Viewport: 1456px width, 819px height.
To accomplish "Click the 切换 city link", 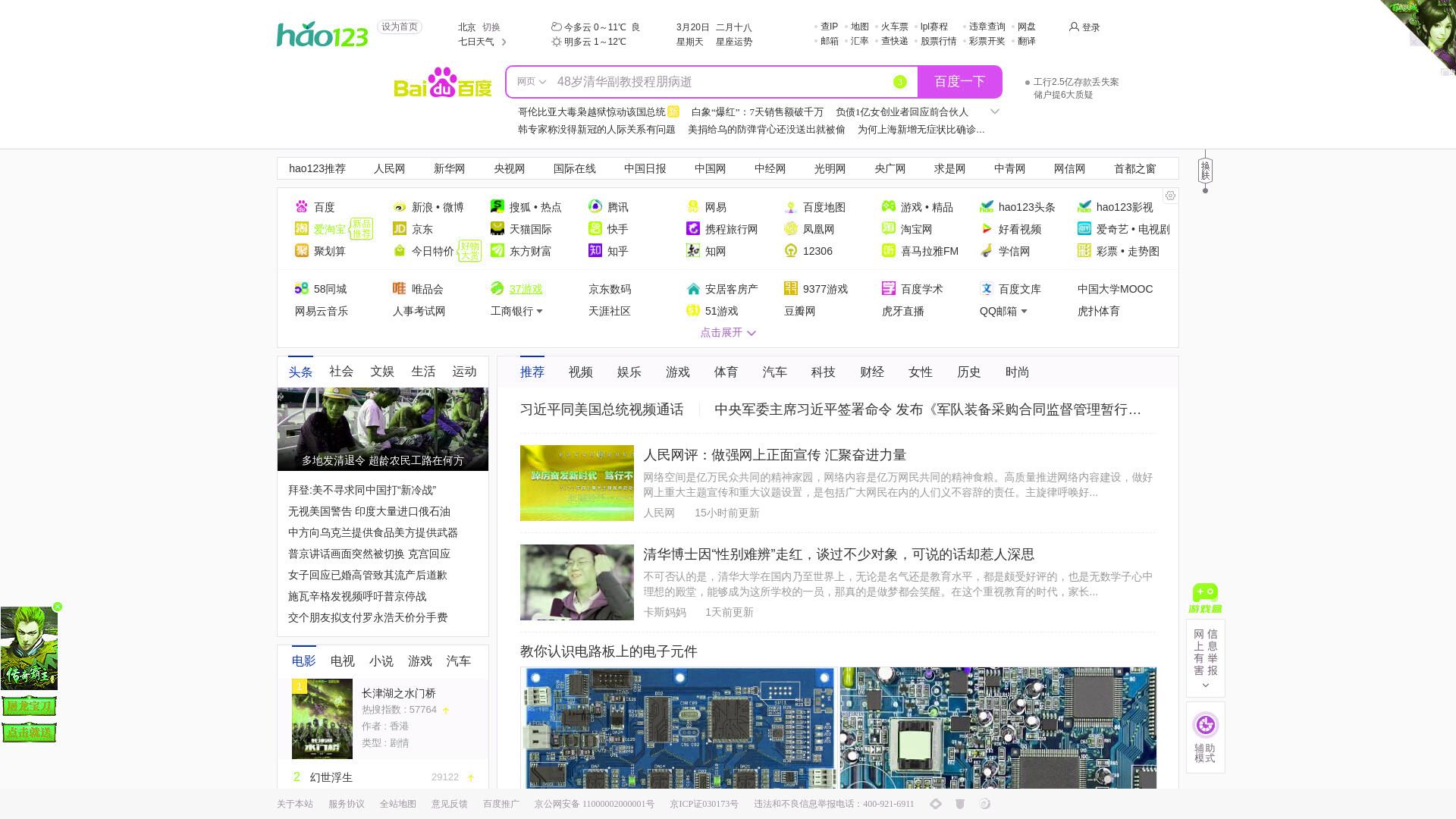I will tap(491, 27).
